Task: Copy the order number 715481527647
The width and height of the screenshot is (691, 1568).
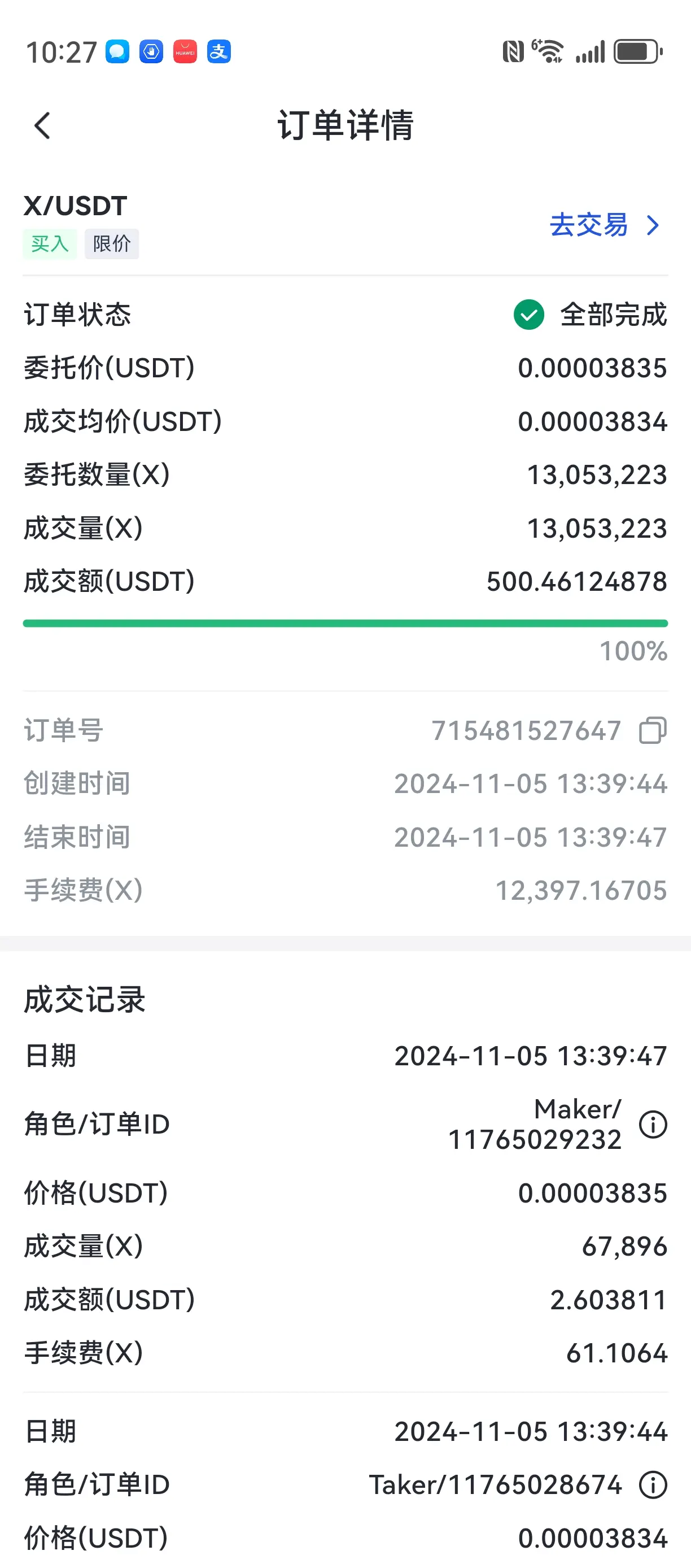Action: click(653, 730)
